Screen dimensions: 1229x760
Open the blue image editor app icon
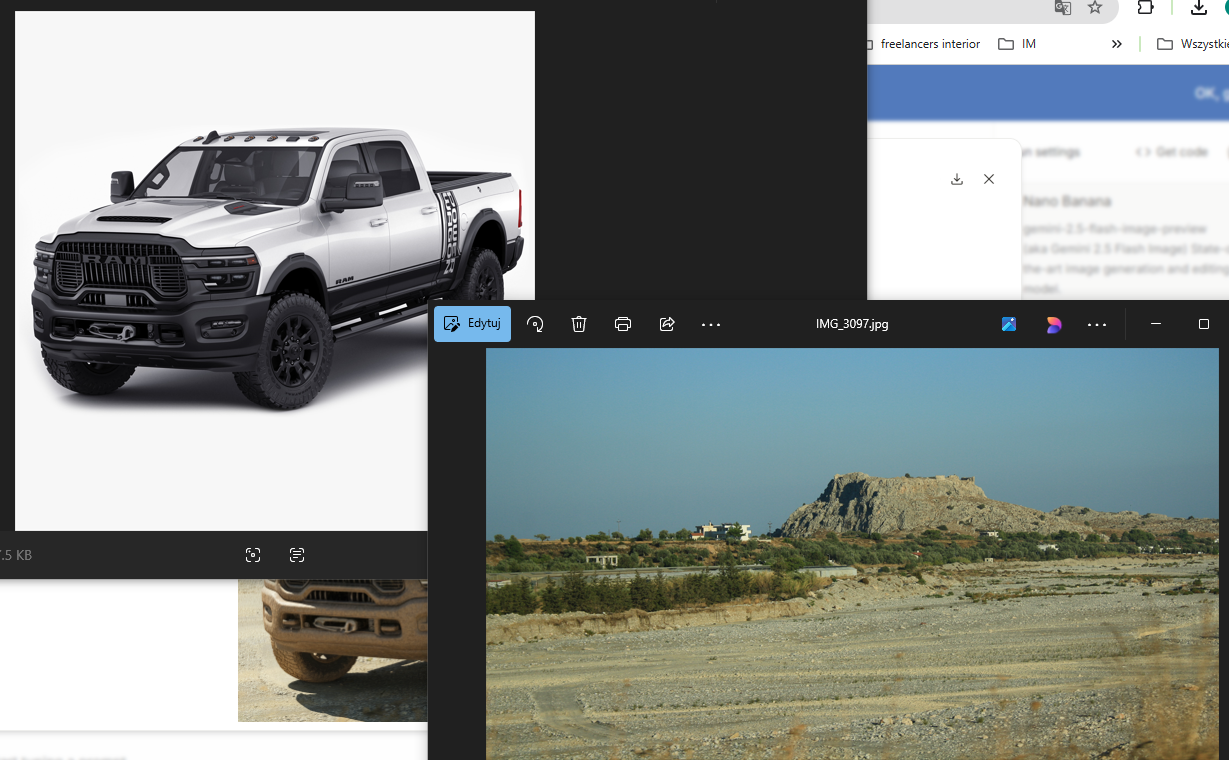[x=1009, y=324]
